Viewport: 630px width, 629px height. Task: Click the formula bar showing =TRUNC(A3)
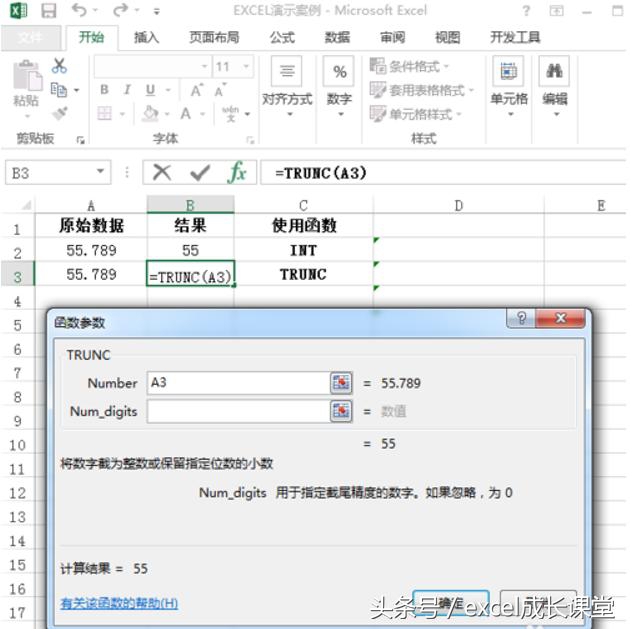443,173
